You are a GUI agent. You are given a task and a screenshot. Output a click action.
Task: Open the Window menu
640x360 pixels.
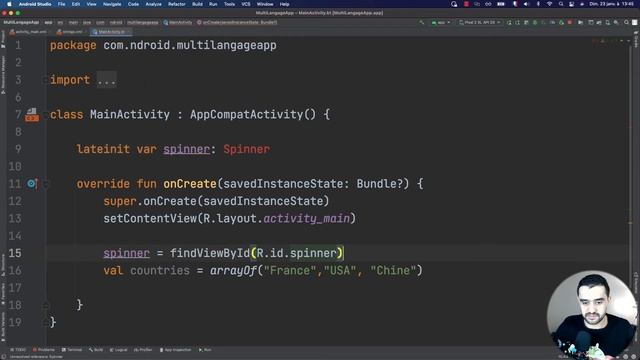click(x=265, y=4)
